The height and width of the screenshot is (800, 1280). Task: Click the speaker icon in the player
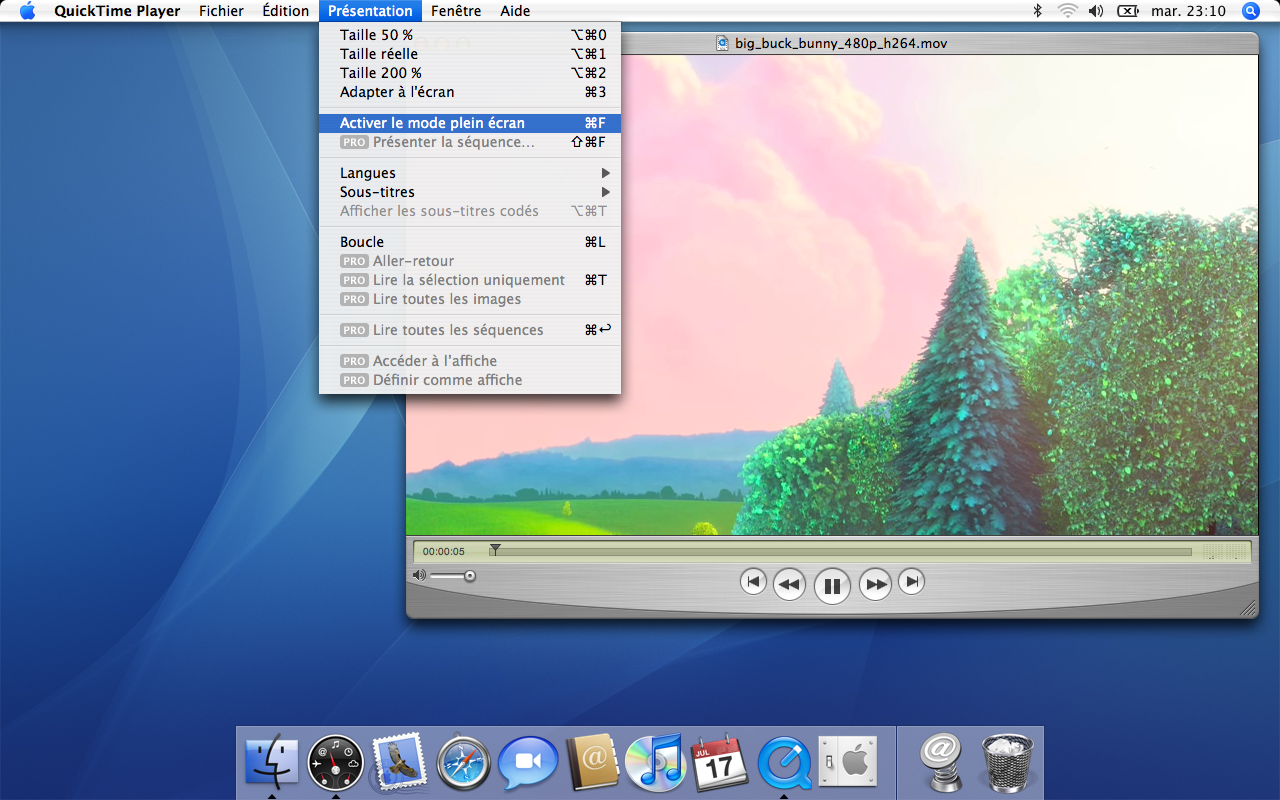coord(419,575)
